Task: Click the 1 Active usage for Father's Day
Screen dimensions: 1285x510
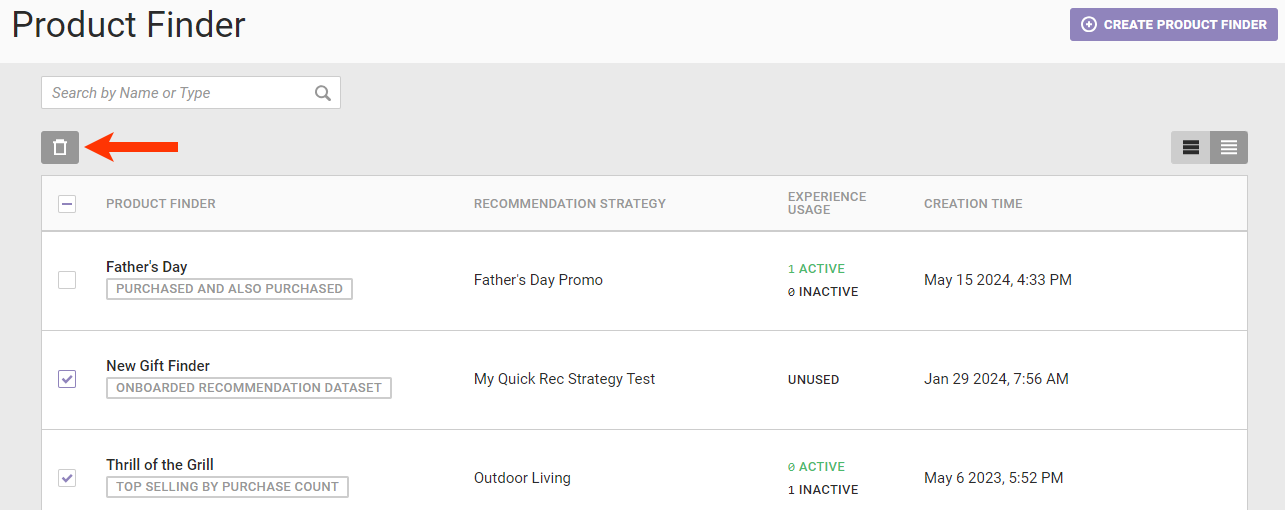Action: [x=816, y=269]
